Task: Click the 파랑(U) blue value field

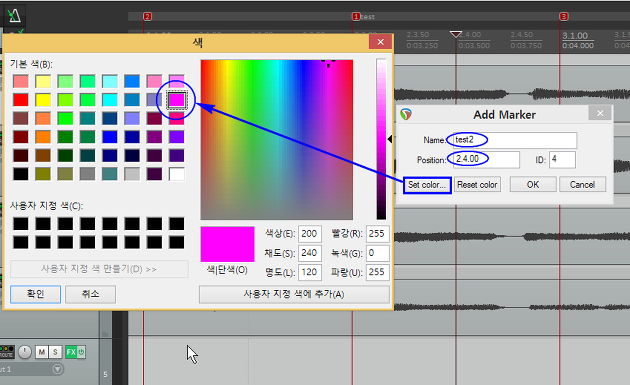Action: point(378,272)
